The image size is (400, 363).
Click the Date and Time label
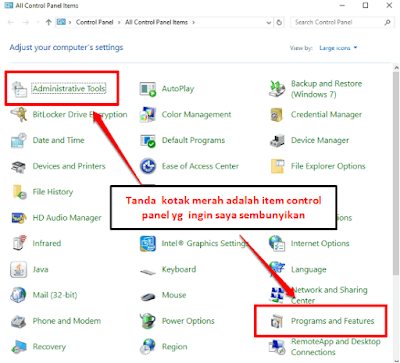click(x=58, y=140)
